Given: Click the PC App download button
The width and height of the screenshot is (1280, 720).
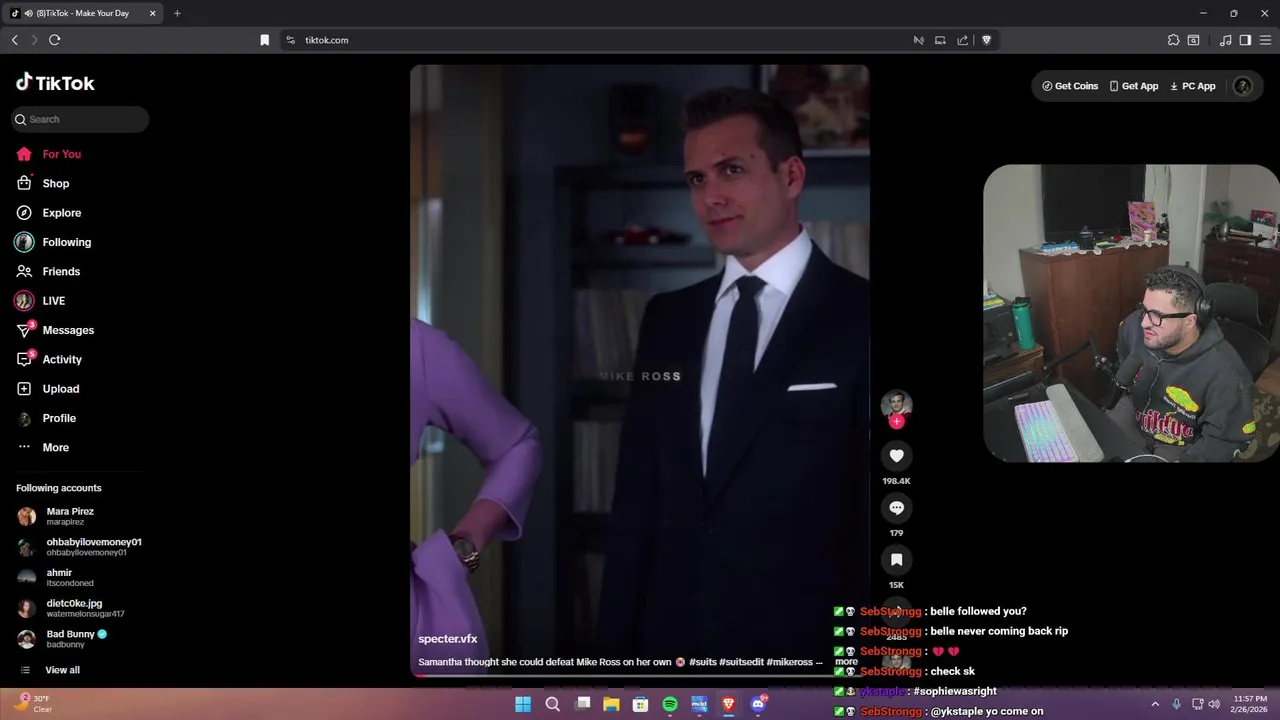Looking at the screenshot, I should pyautogui.click(x=1192, y=86).
